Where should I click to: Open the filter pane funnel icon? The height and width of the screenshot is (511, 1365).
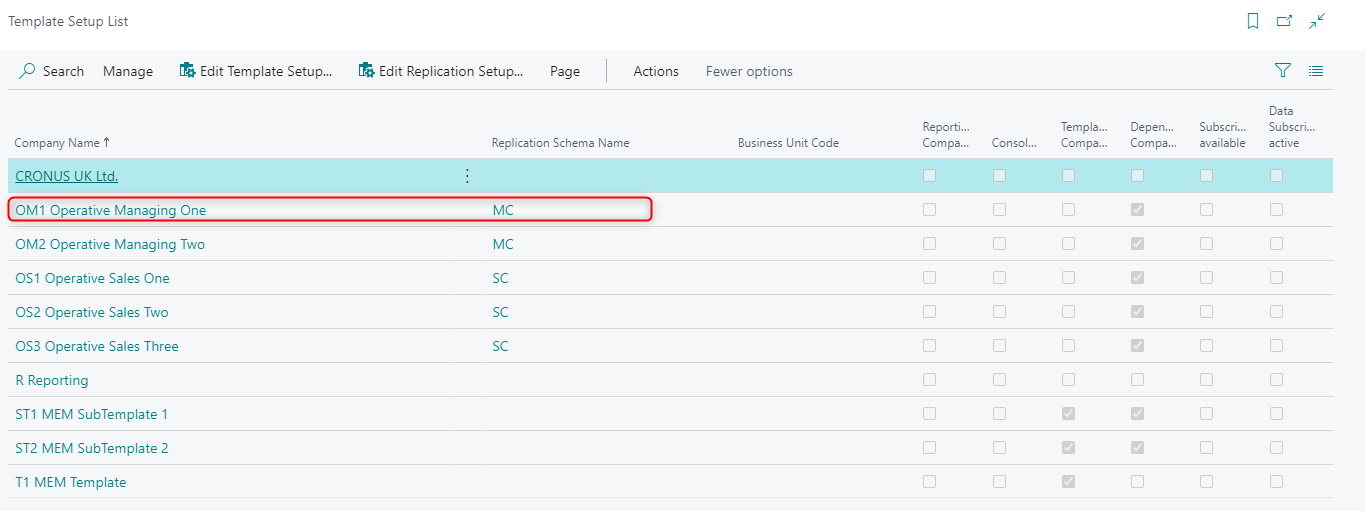1283,70
